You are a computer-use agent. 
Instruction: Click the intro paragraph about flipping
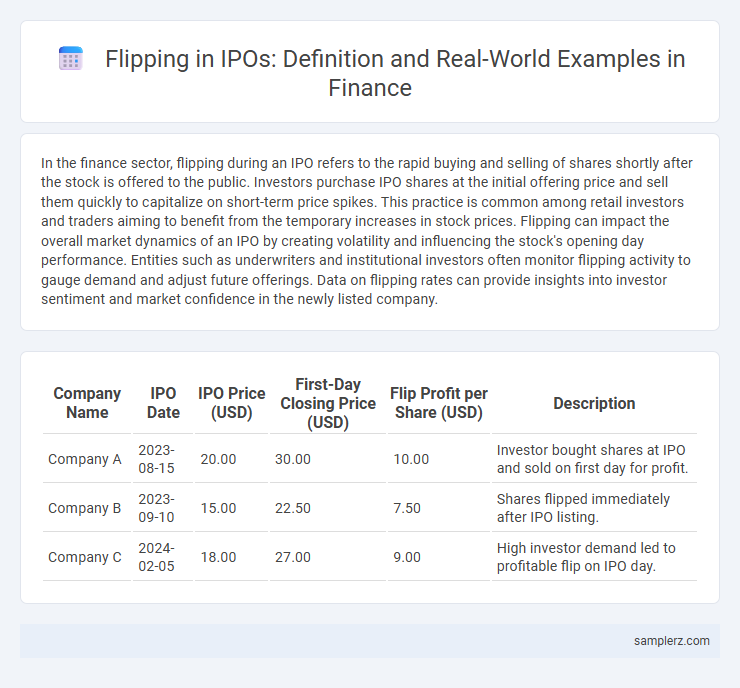tap(366, 231)
